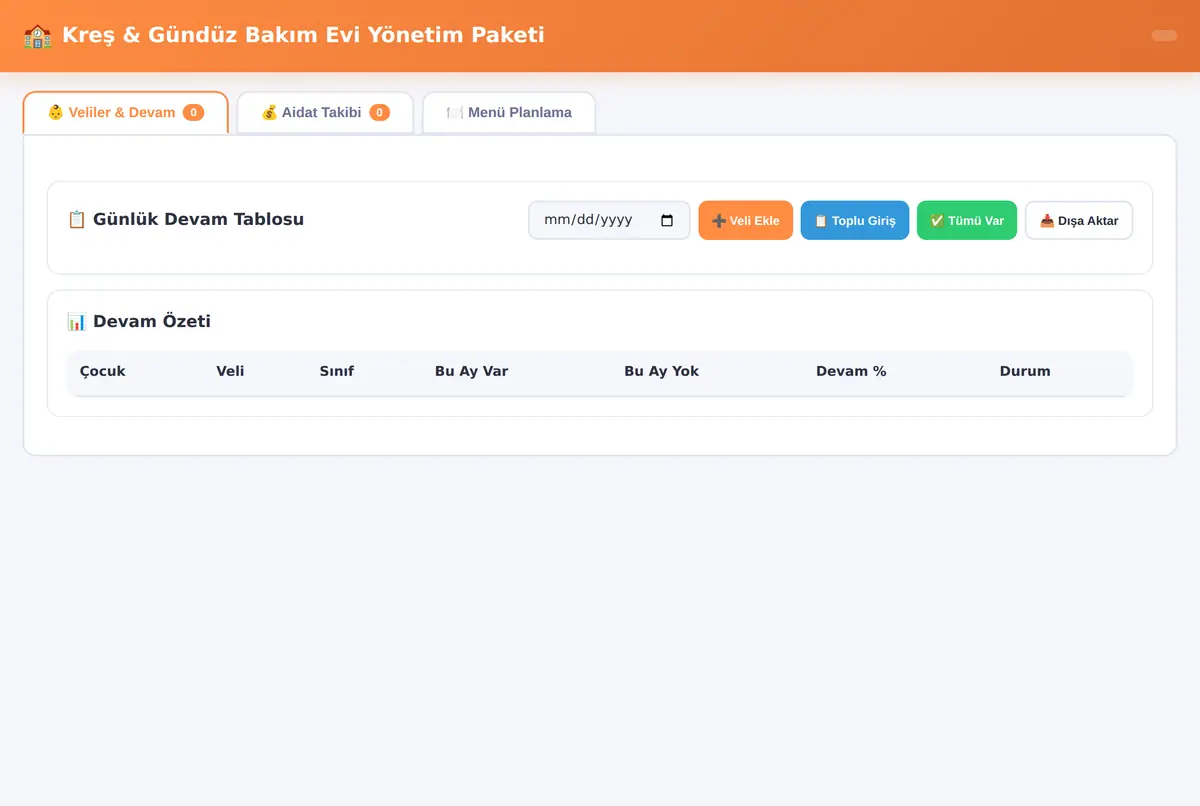Open the Menü Planlama tab
The image size is (1200, 806).
click(x=509, y=113)
